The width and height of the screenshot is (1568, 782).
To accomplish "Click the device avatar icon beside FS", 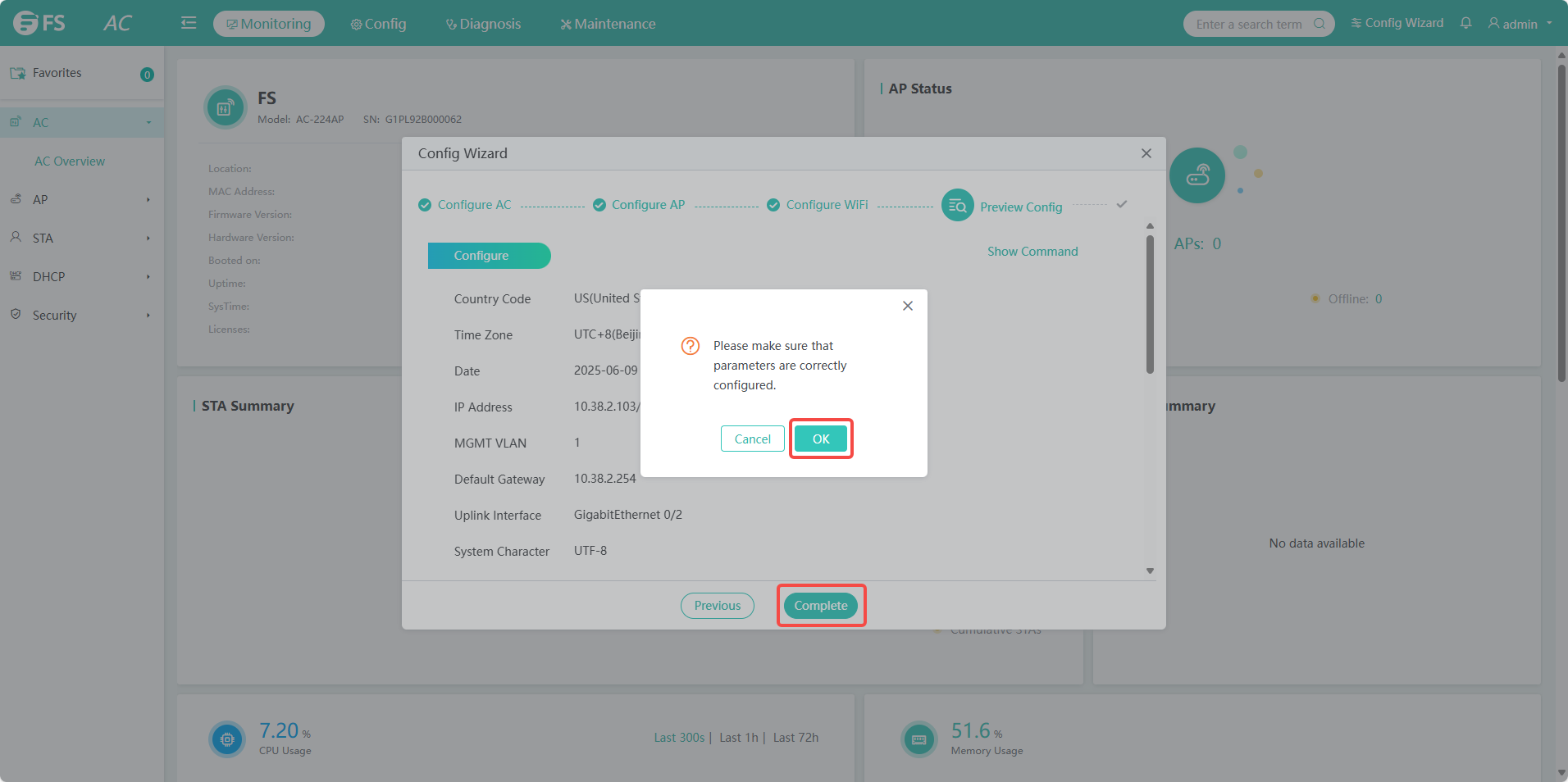I will tap(225, 107).
